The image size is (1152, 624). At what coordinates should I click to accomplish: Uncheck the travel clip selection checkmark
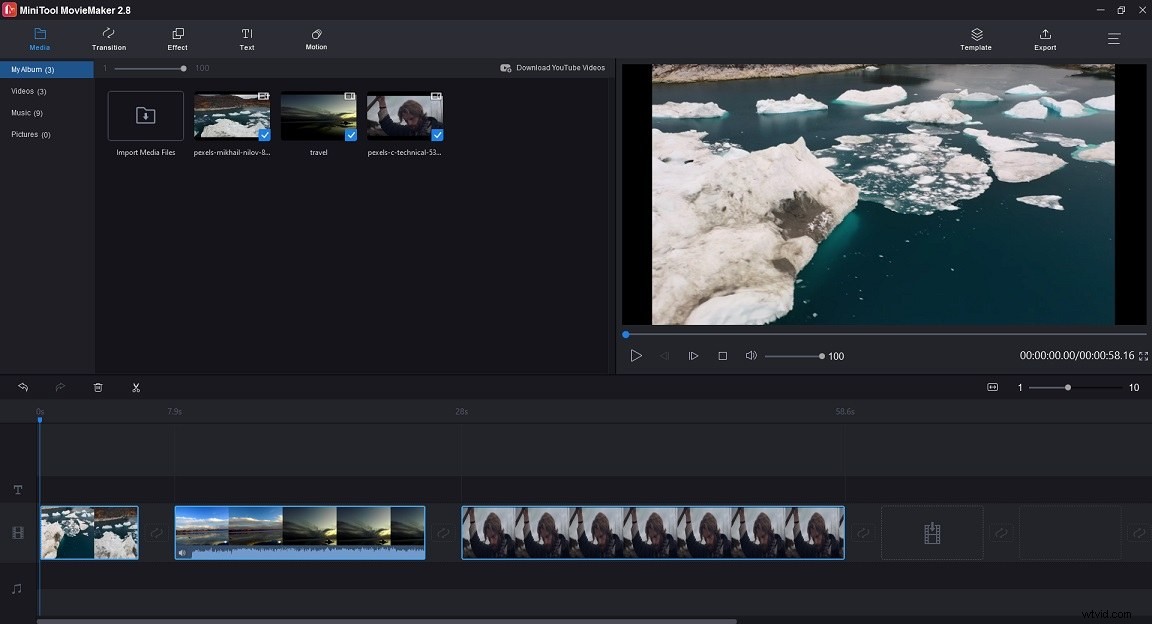(351, 133)
